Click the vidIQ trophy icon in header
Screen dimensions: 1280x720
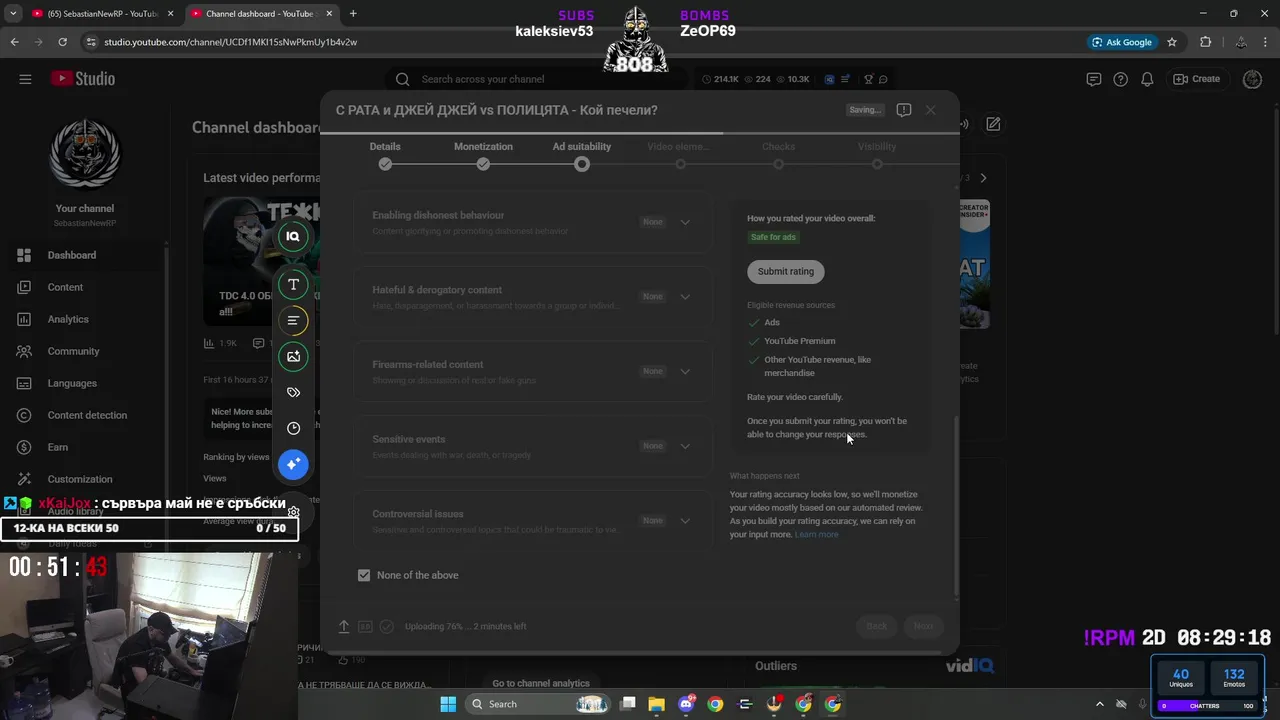pos(868,79)
